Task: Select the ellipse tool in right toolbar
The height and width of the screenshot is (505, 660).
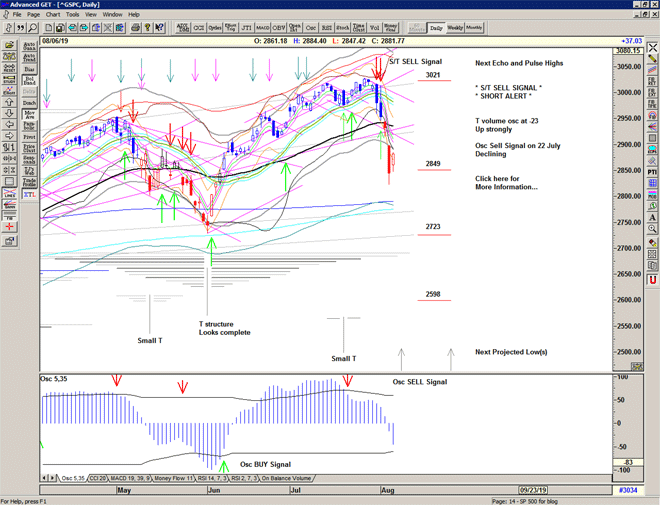Action: pos(652,149)
